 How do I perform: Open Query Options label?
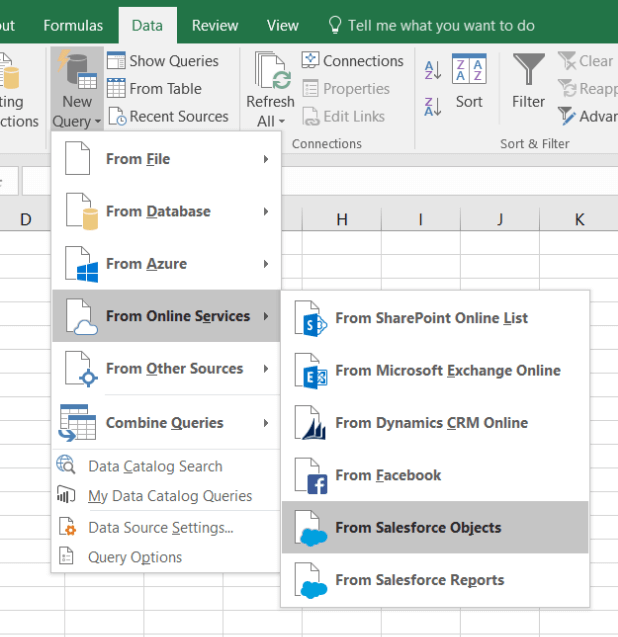click(135, 557)
